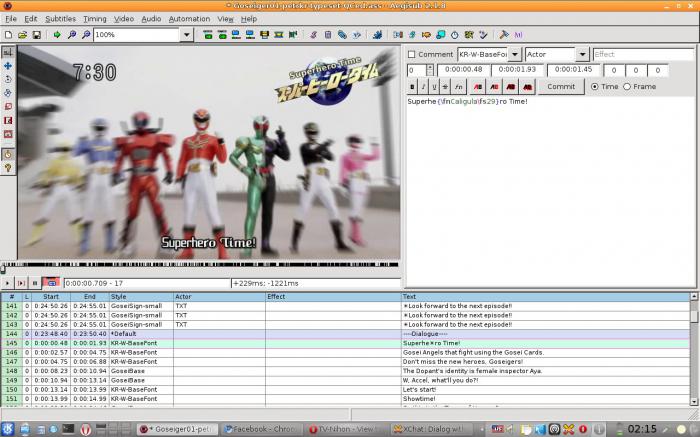Play the current line button

(21, 283)
